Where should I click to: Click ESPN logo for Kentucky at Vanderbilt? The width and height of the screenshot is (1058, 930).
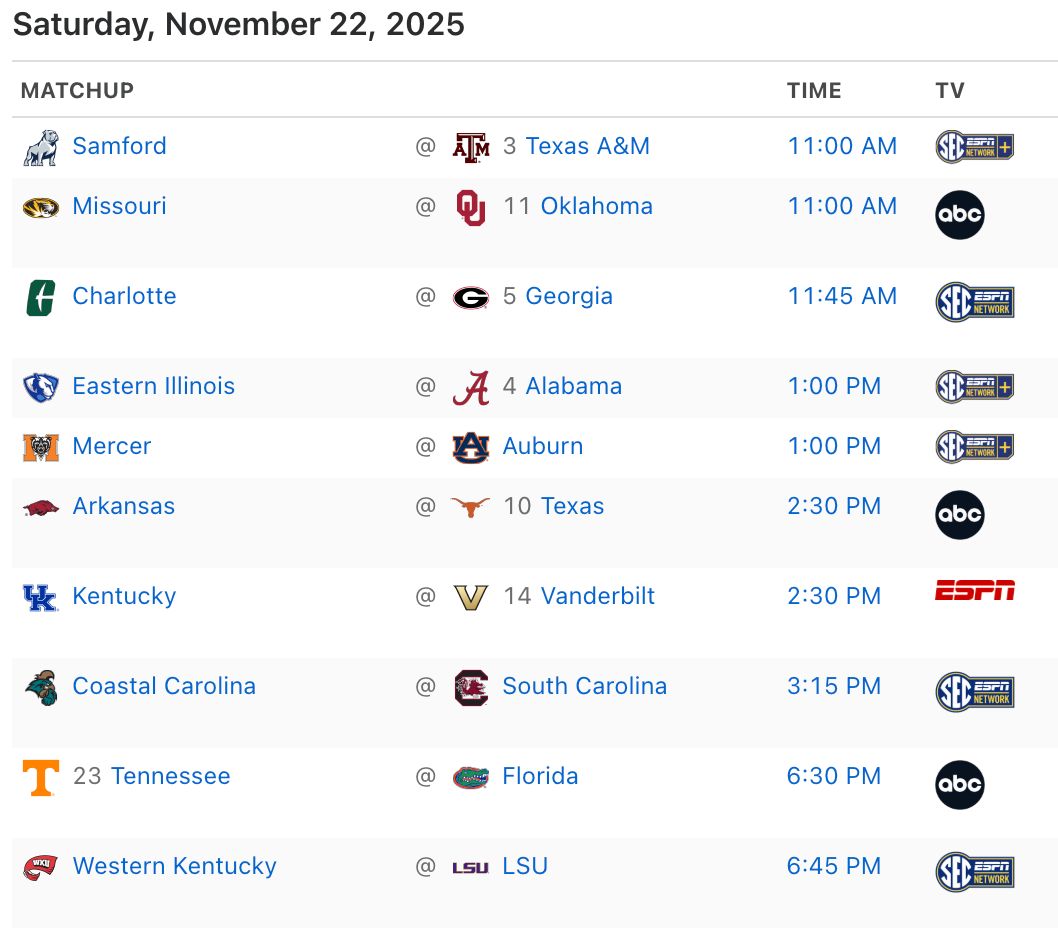click(975, 590)
